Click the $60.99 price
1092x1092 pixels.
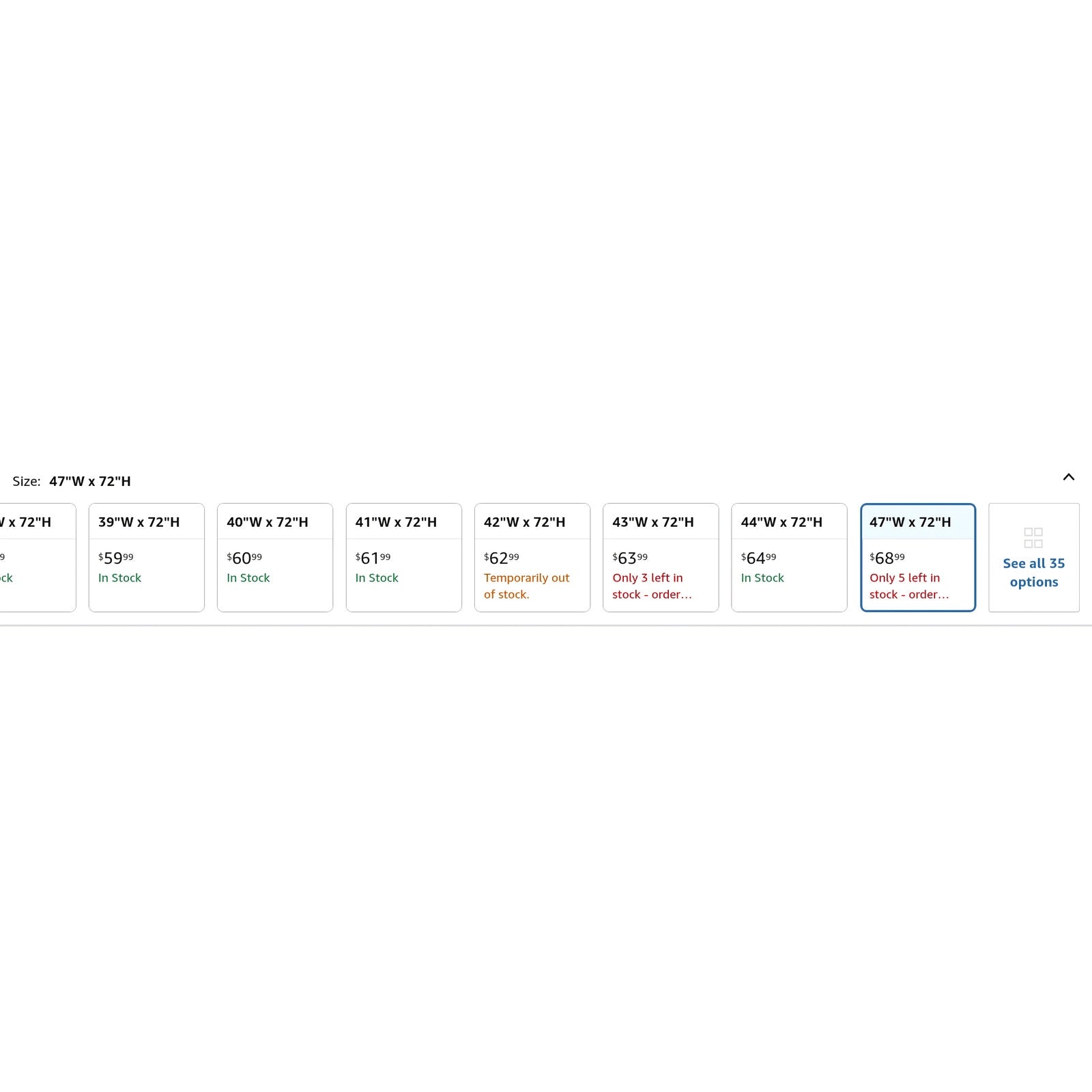tap(244, 558)
